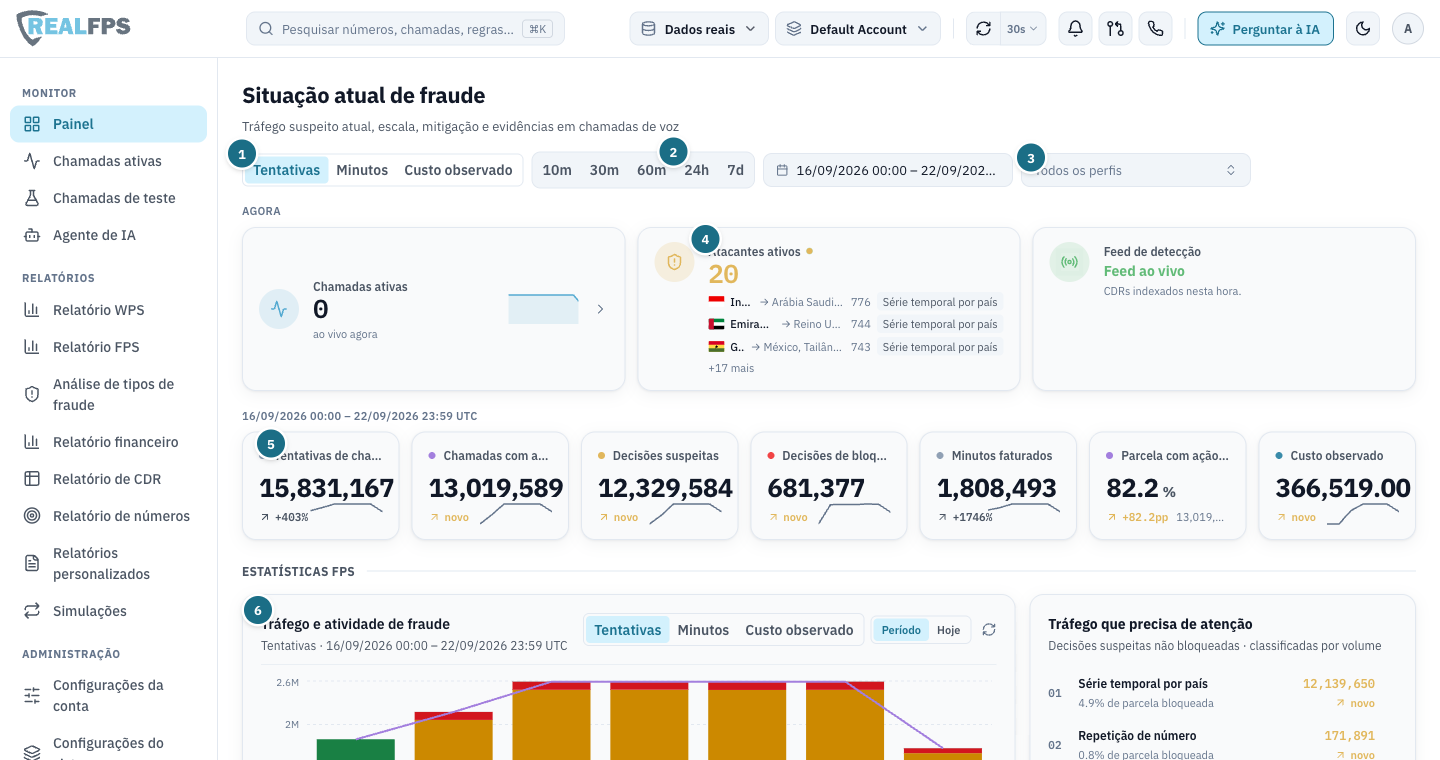Click +17 mais attackers link
This screenshot has height=760, width=1440.
[x=731, y=368]
